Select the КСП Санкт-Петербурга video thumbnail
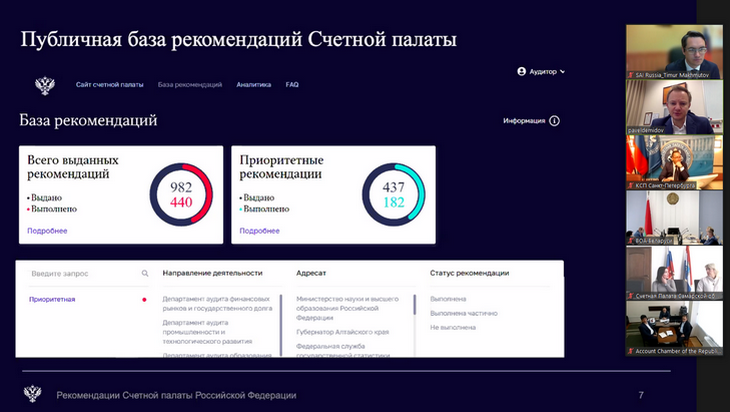The width and height of the screenshot is (730, 412). tap(674, 162)
